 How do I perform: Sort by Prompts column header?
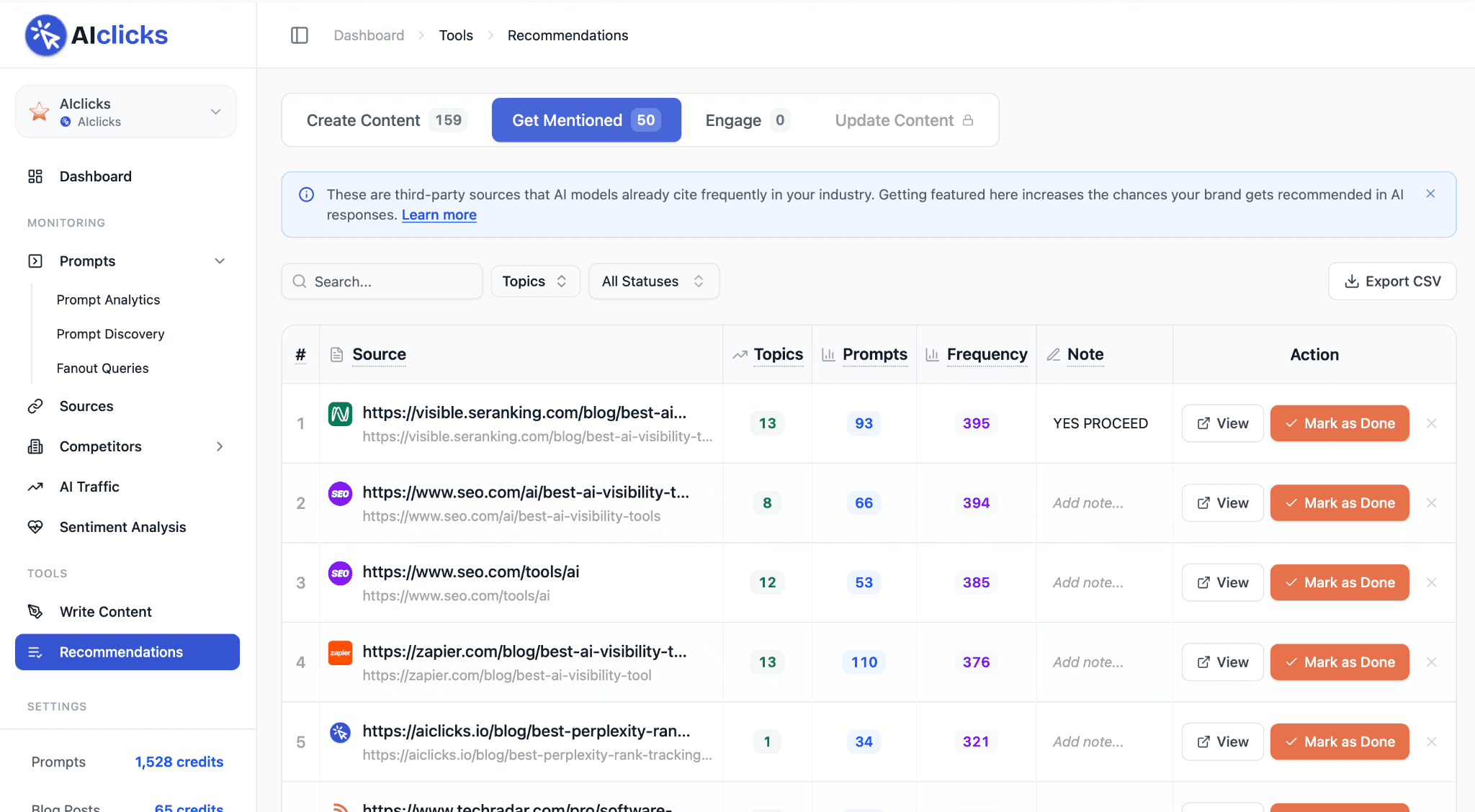click(x=874, y=354)
